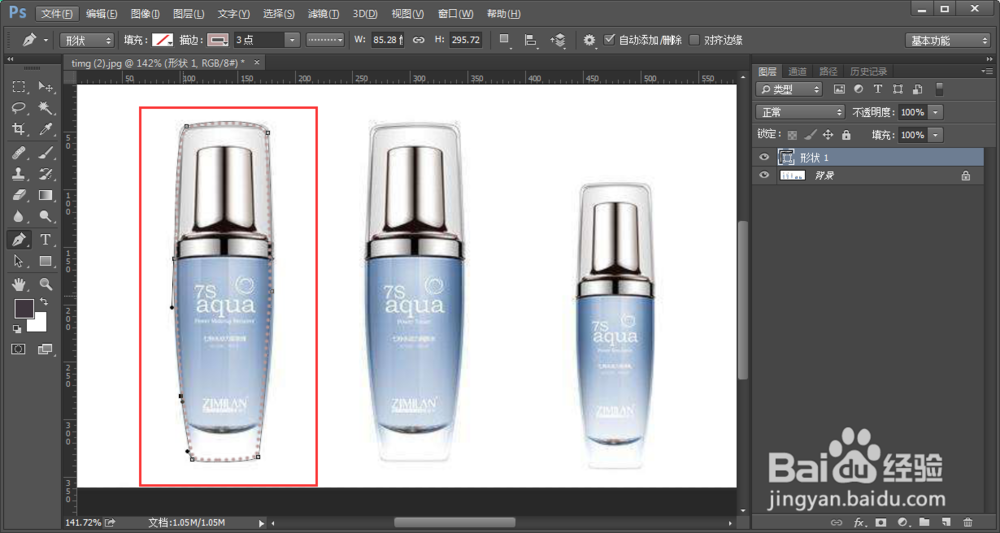Hide the 形状 1 layer
Screen dimensions: 1000x533
[x=764, y=157]
